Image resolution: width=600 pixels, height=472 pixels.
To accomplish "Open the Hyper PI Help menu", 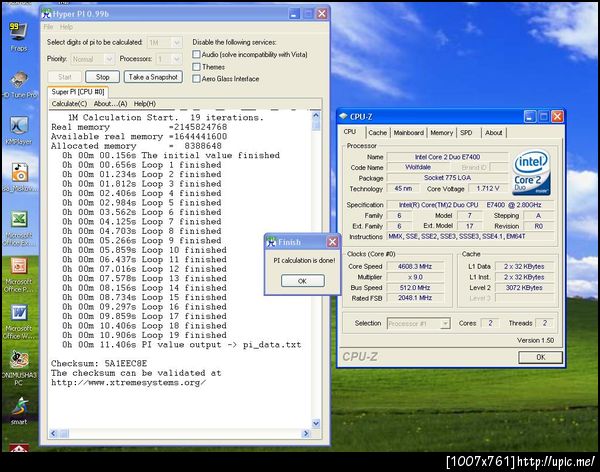I will pos(66,27).
